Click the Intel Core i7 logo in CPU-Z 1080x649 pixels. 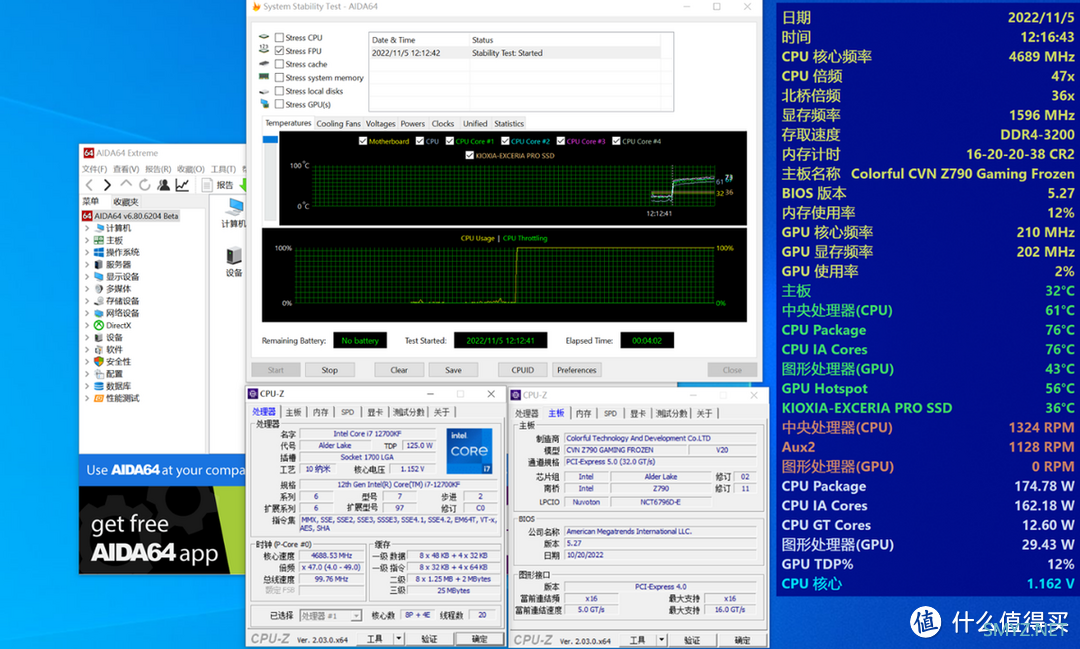(x=470, y=451)
